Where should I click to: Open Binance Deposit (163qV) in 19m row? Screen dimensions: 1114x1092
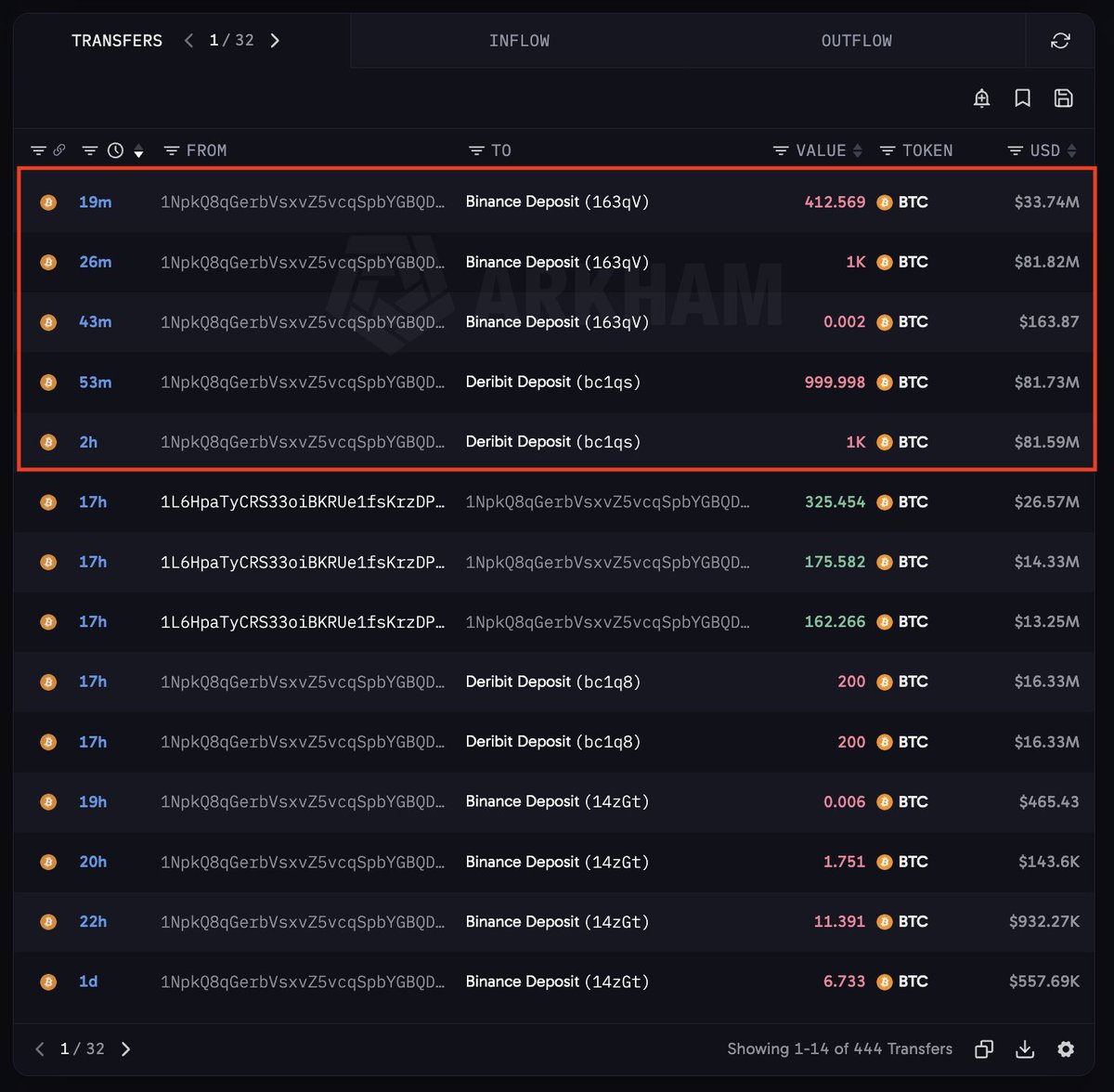557,202
